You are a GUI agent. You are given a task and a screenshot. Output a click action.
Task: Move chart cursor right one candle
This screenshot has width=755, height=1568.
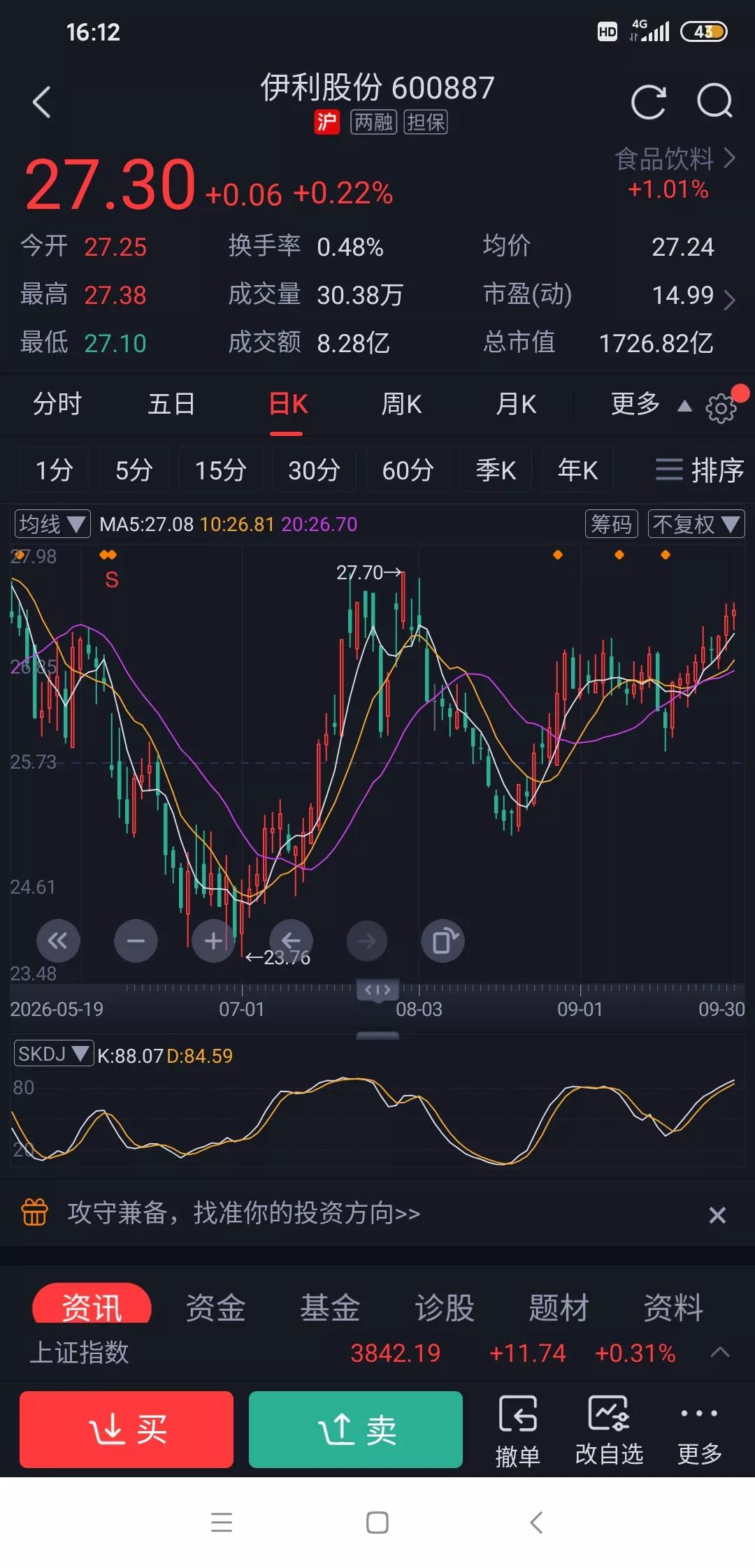(366, 941)
